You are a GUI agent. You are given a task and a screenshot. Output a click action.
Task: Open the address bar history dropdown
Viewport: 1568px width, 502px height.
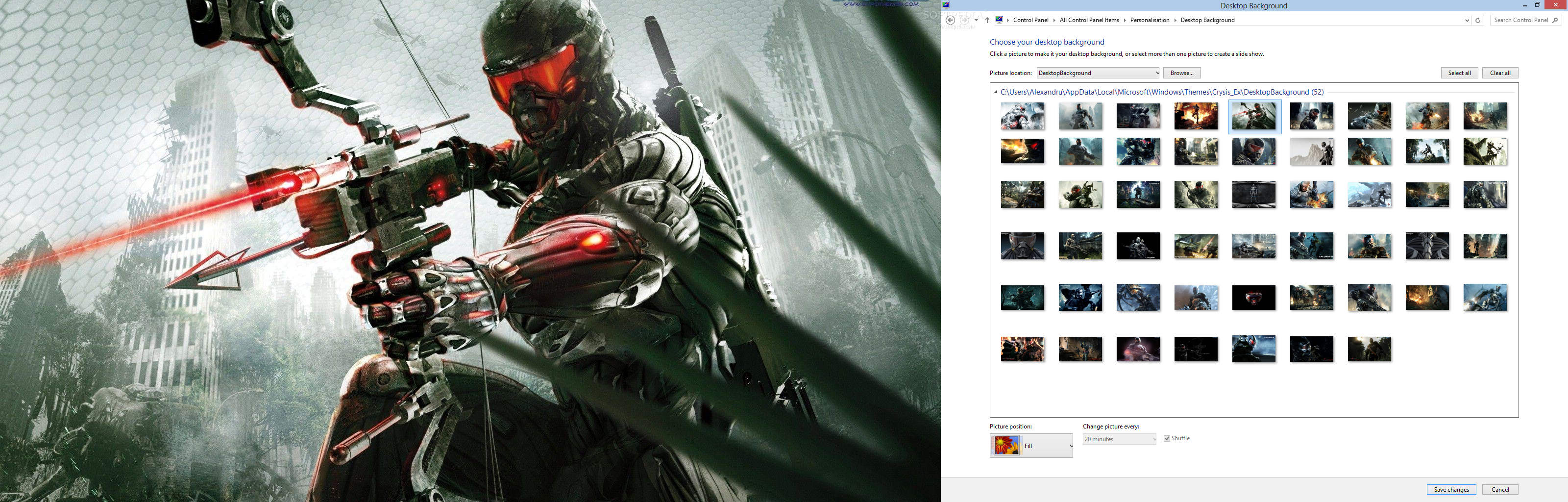tap(1467, 20)
